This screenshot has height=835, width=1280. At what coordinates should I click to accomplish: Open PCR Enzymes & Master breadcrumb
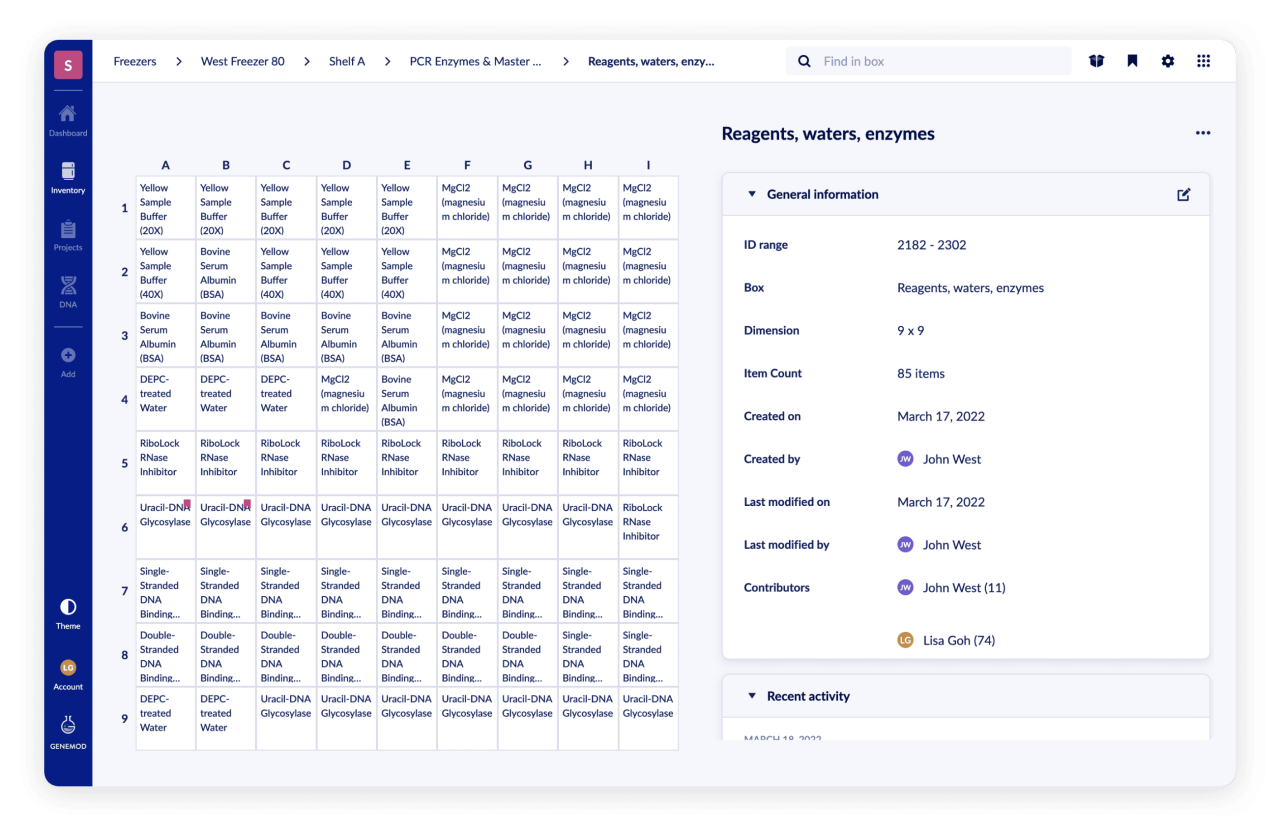point(475,61)
